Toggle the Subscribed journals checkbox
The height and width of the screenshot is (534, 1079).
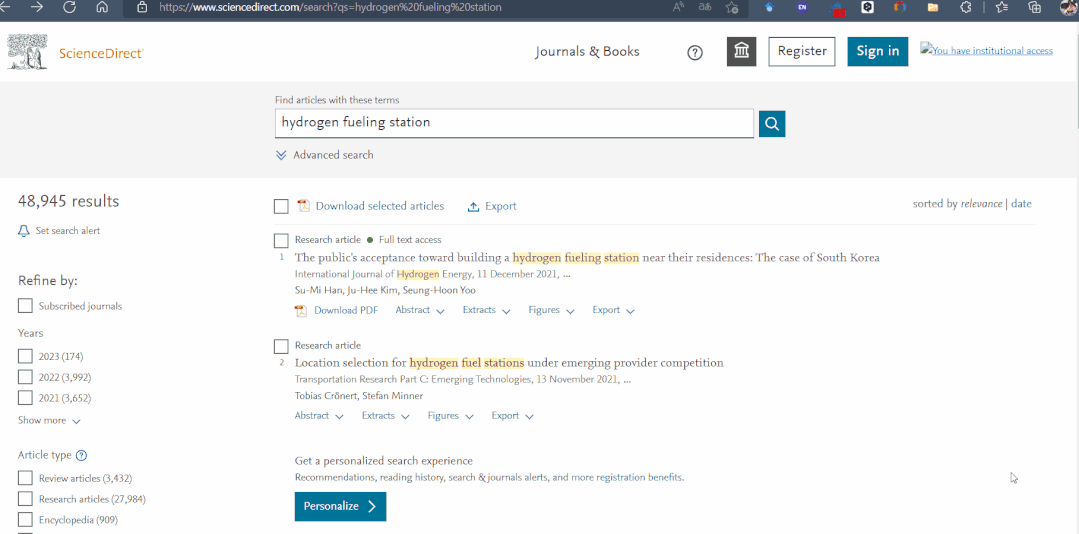click(25, 306)
